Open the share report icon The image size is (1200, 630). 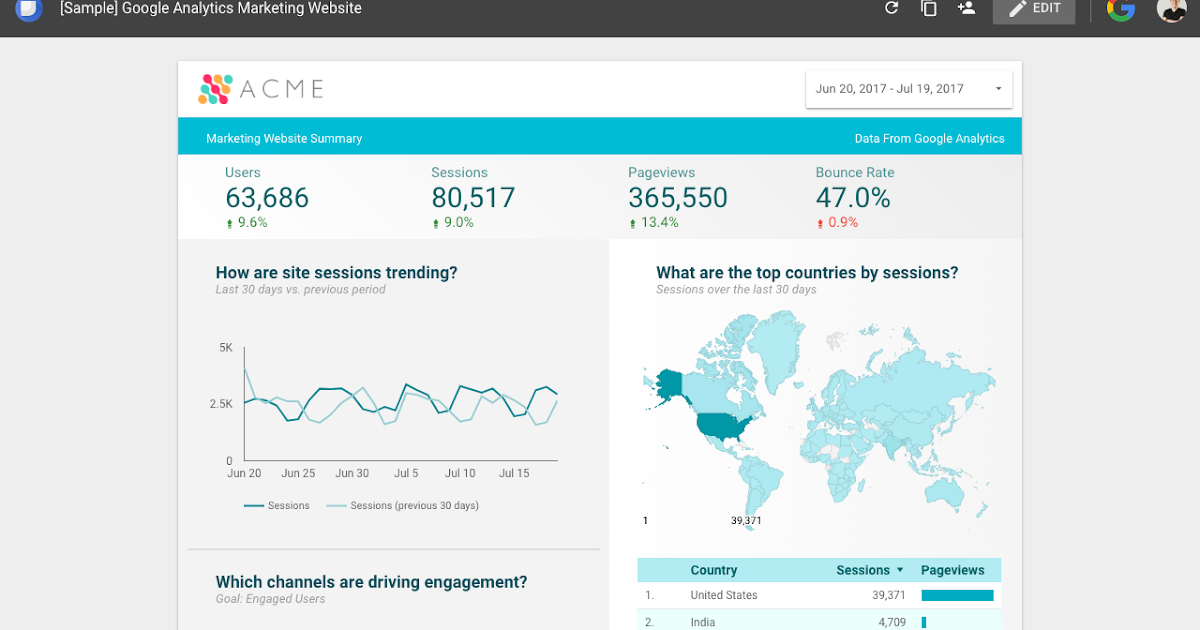tap(966, 8)
